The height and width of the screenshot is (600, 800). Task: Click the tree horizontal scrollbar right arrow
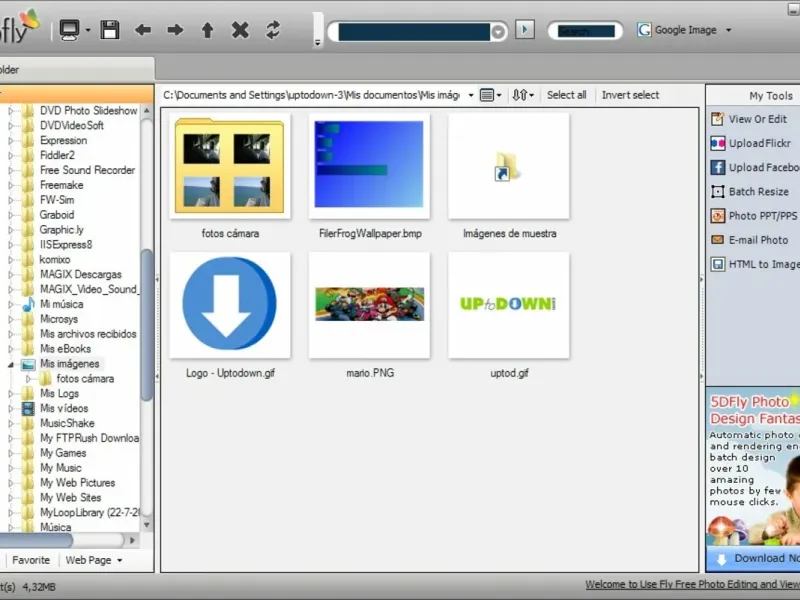tap(132, 540)
